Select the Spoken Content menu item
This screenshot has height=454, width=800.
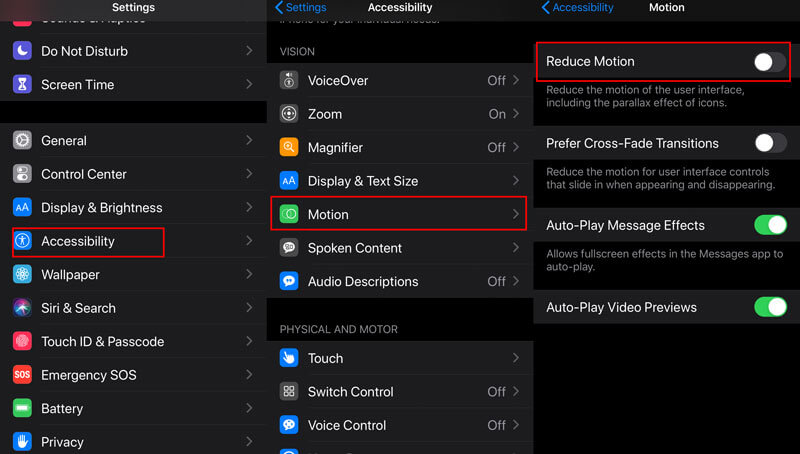[399, 248]
